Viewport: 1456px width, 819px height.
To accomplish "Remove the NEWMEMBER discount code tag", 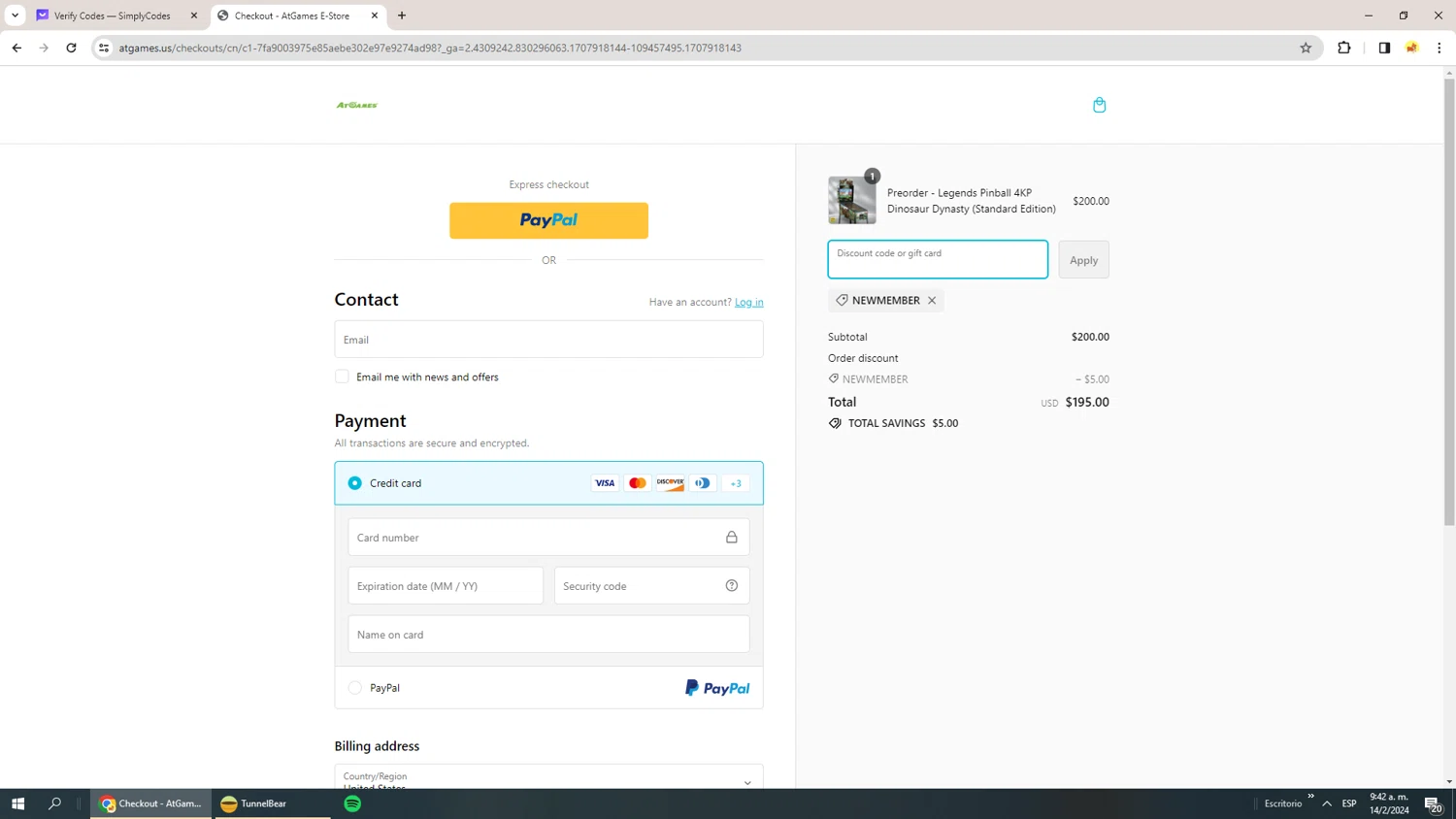I will [932, 301].
